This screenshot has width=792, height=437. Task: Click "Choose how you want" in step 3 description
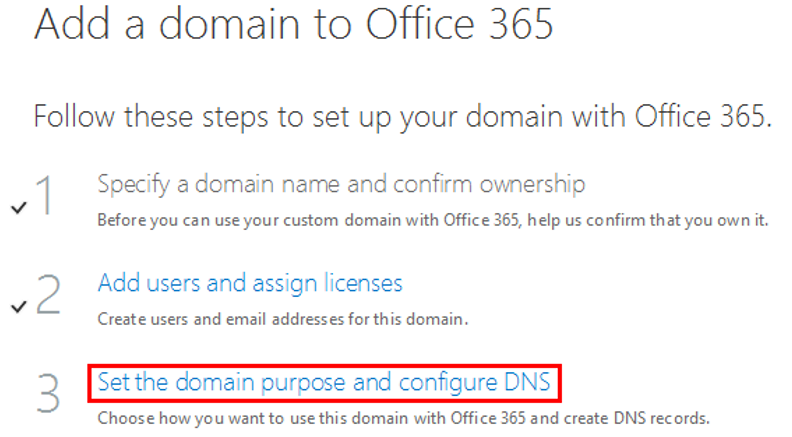point(163,417)
